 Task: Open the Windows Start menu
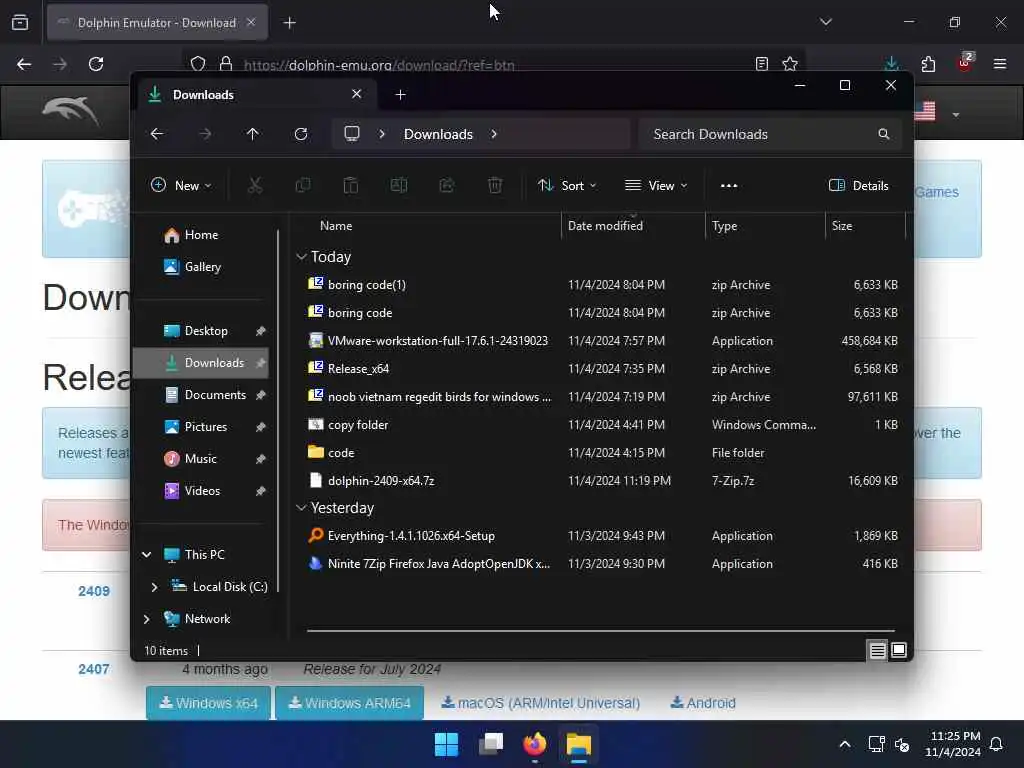point(447,744)
